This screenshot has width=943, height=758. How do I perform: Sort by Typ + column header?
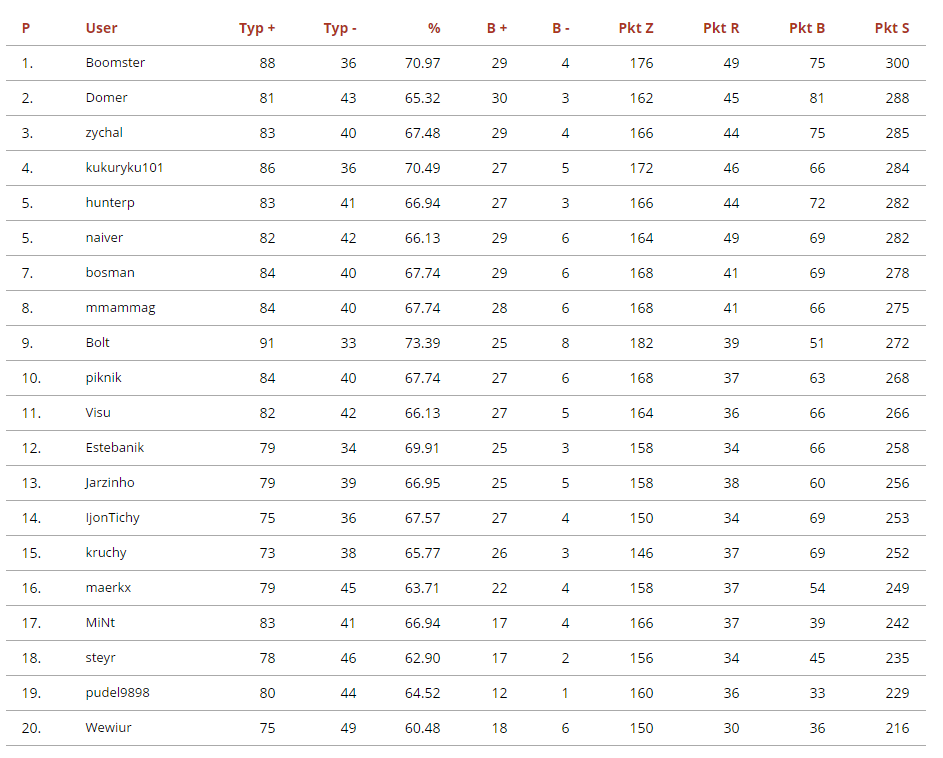(x=256, y=28)
